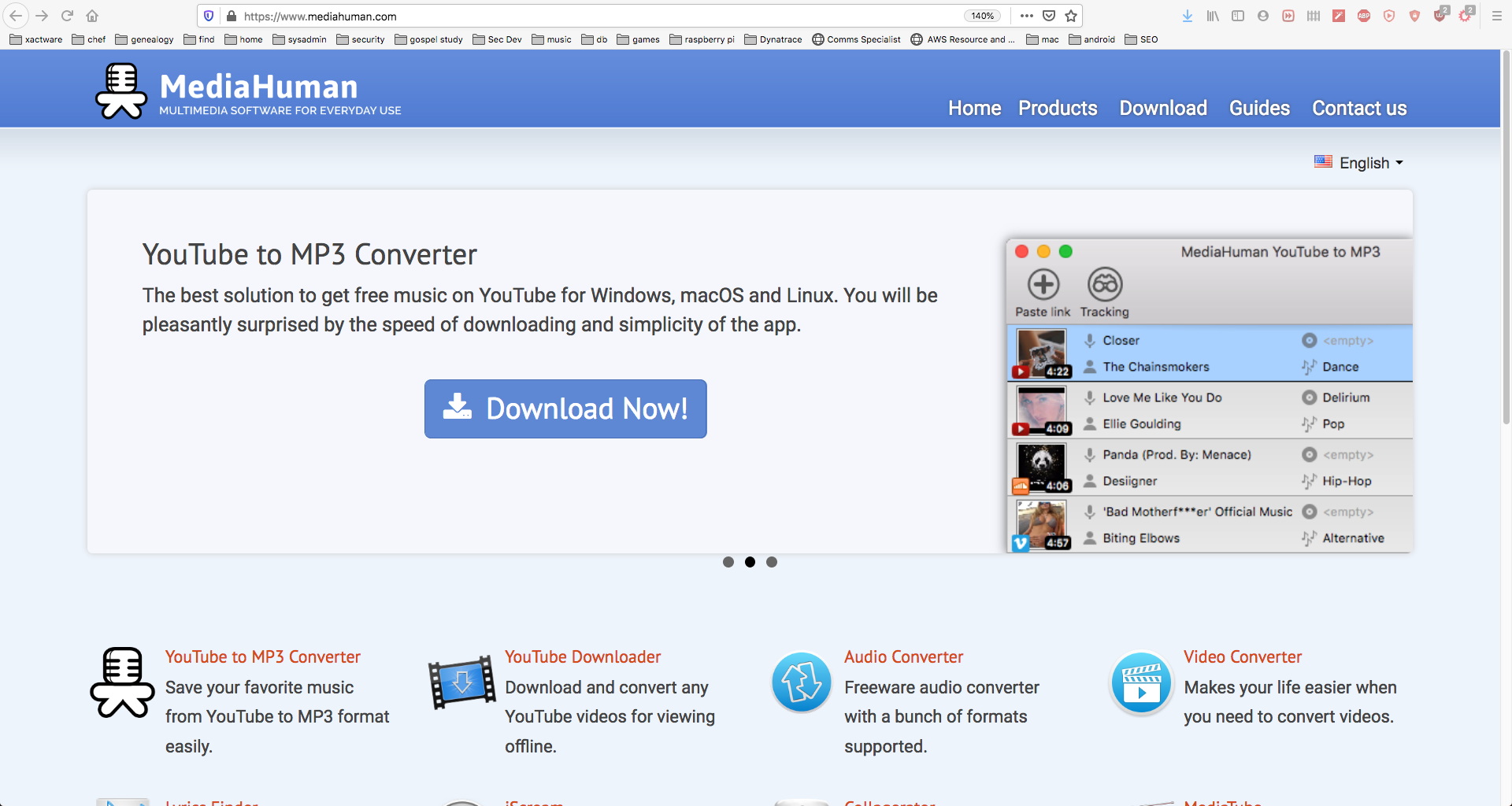Image resolution: width=1512 pixels, height=806 pixels.
Task: Open the Dynatrace bookmarks folder
Action: click(x=773, y=39)
